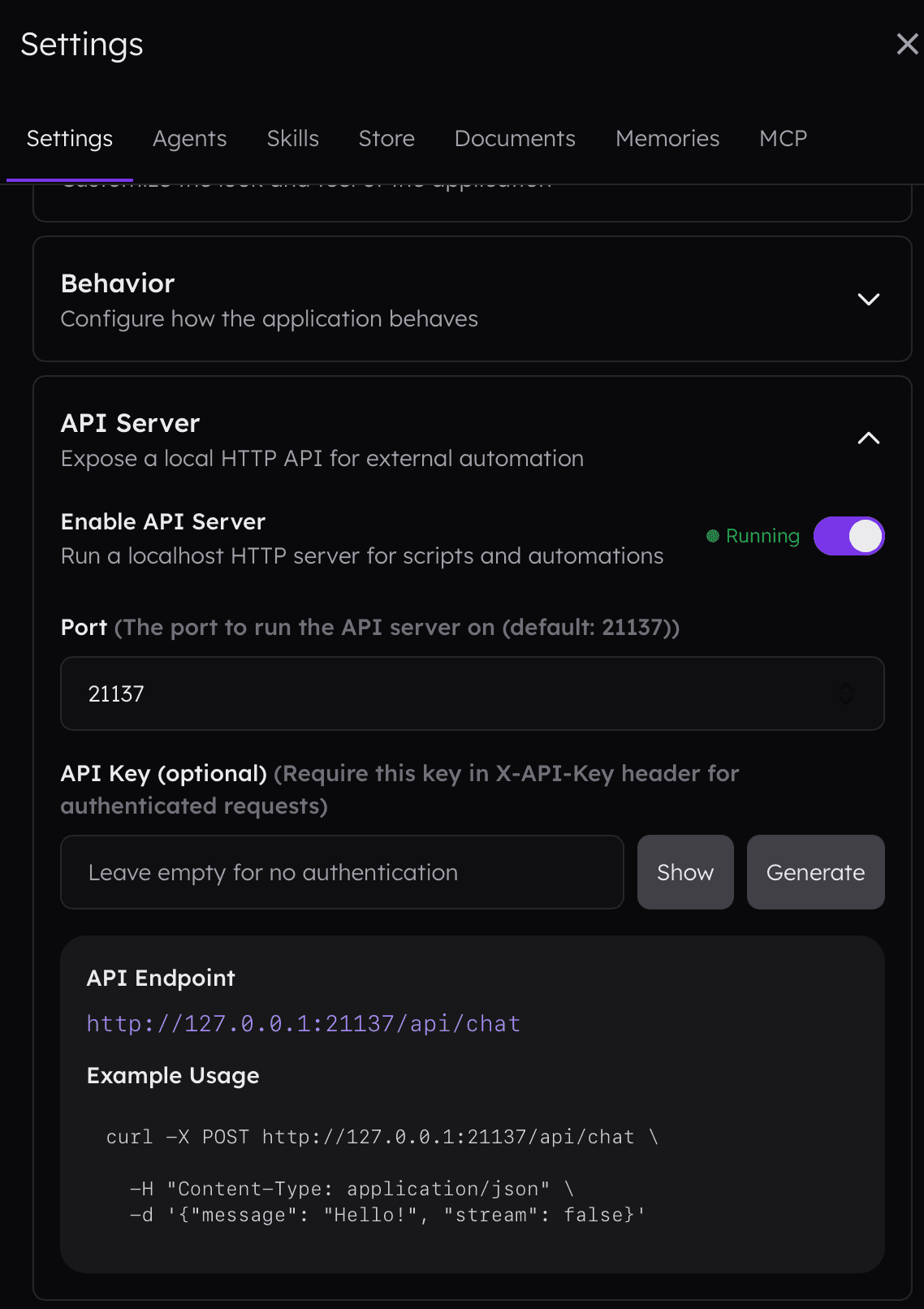The image size is (924, 1309).
Task: Disable the Enable API Server toggle
Action: tap(849, 536)
